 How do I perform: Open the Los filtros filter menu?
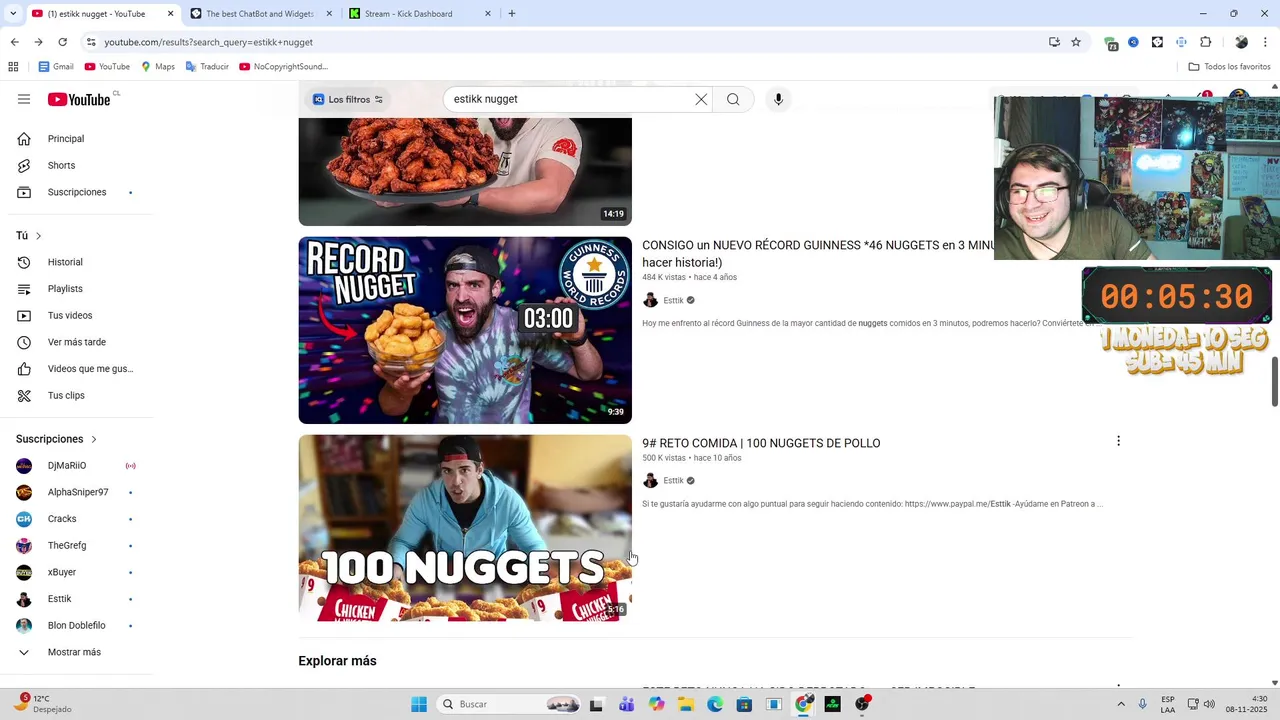click(x=347, y=99)
